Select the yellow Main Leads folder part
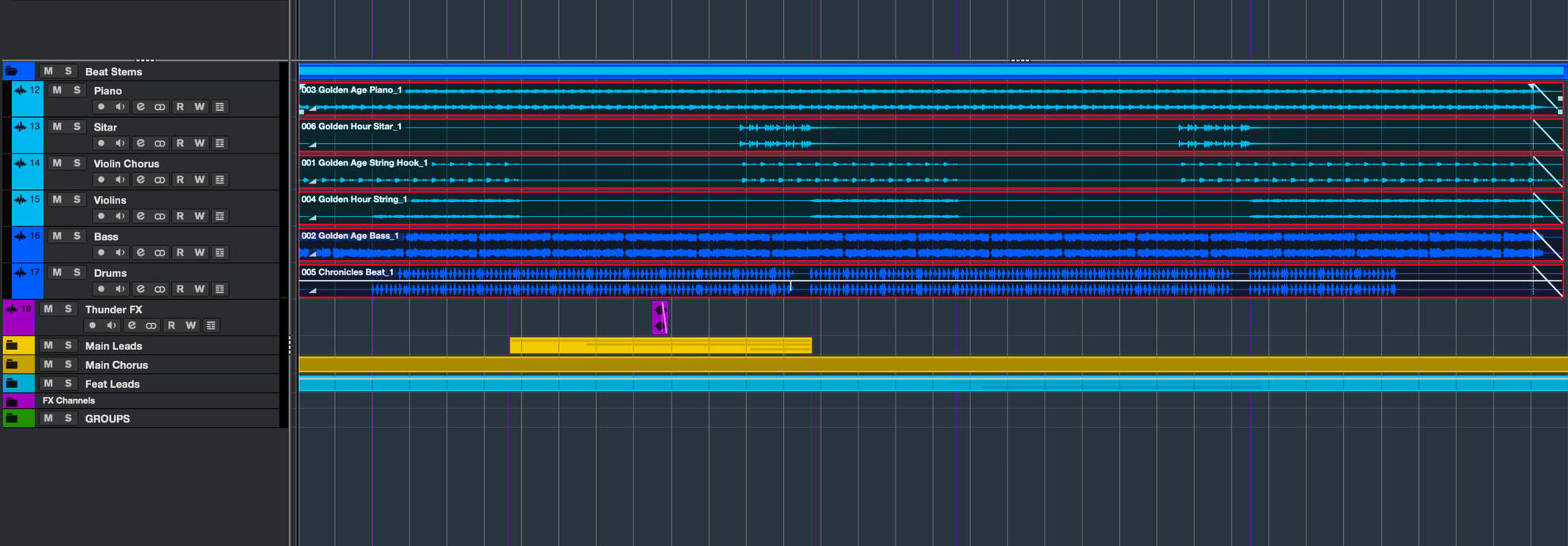1568x546 pixels. [x=660, y=345]
